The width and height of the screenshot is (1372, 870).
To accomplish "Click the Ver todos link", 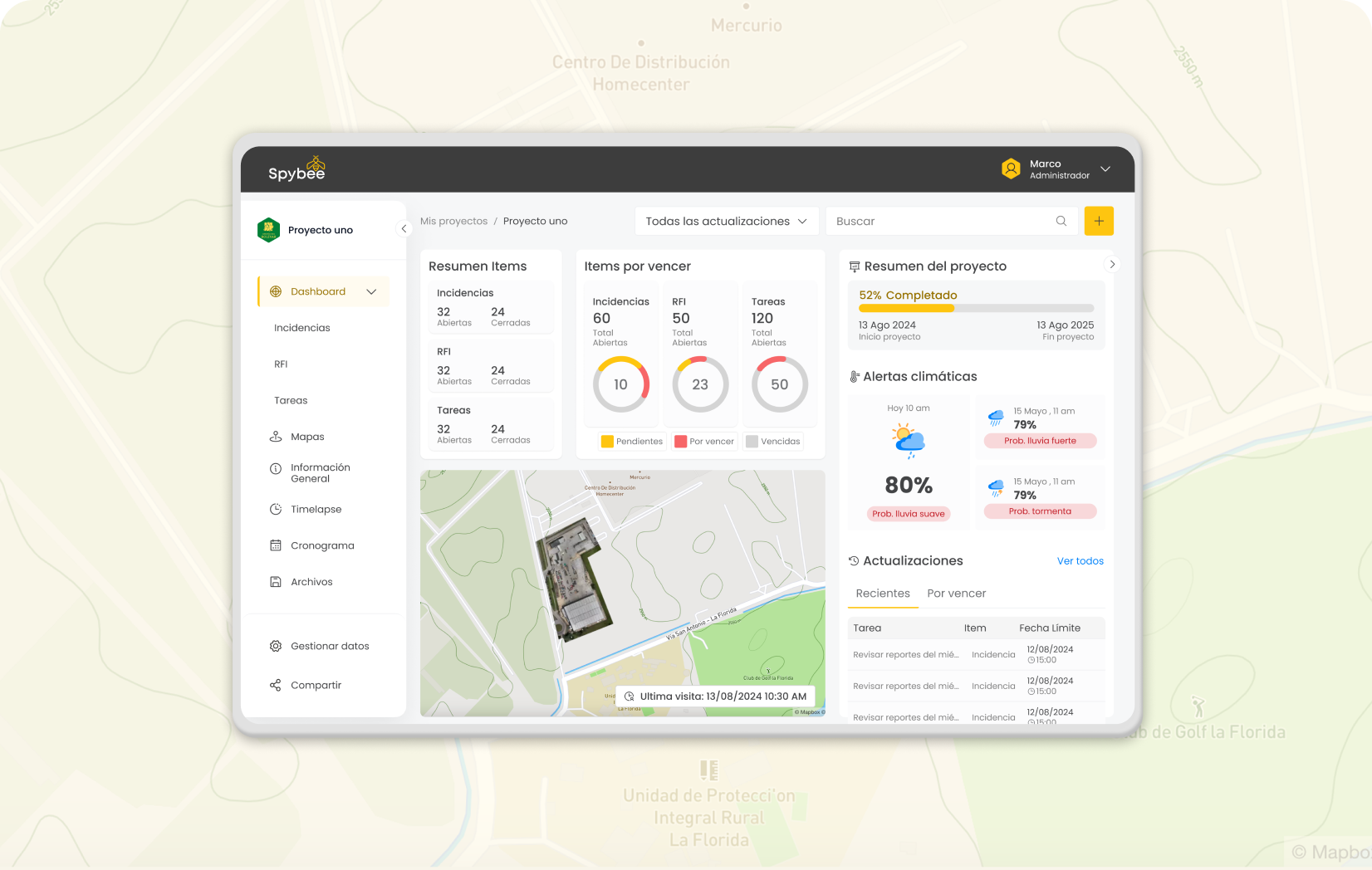I will click(1080, 561).
